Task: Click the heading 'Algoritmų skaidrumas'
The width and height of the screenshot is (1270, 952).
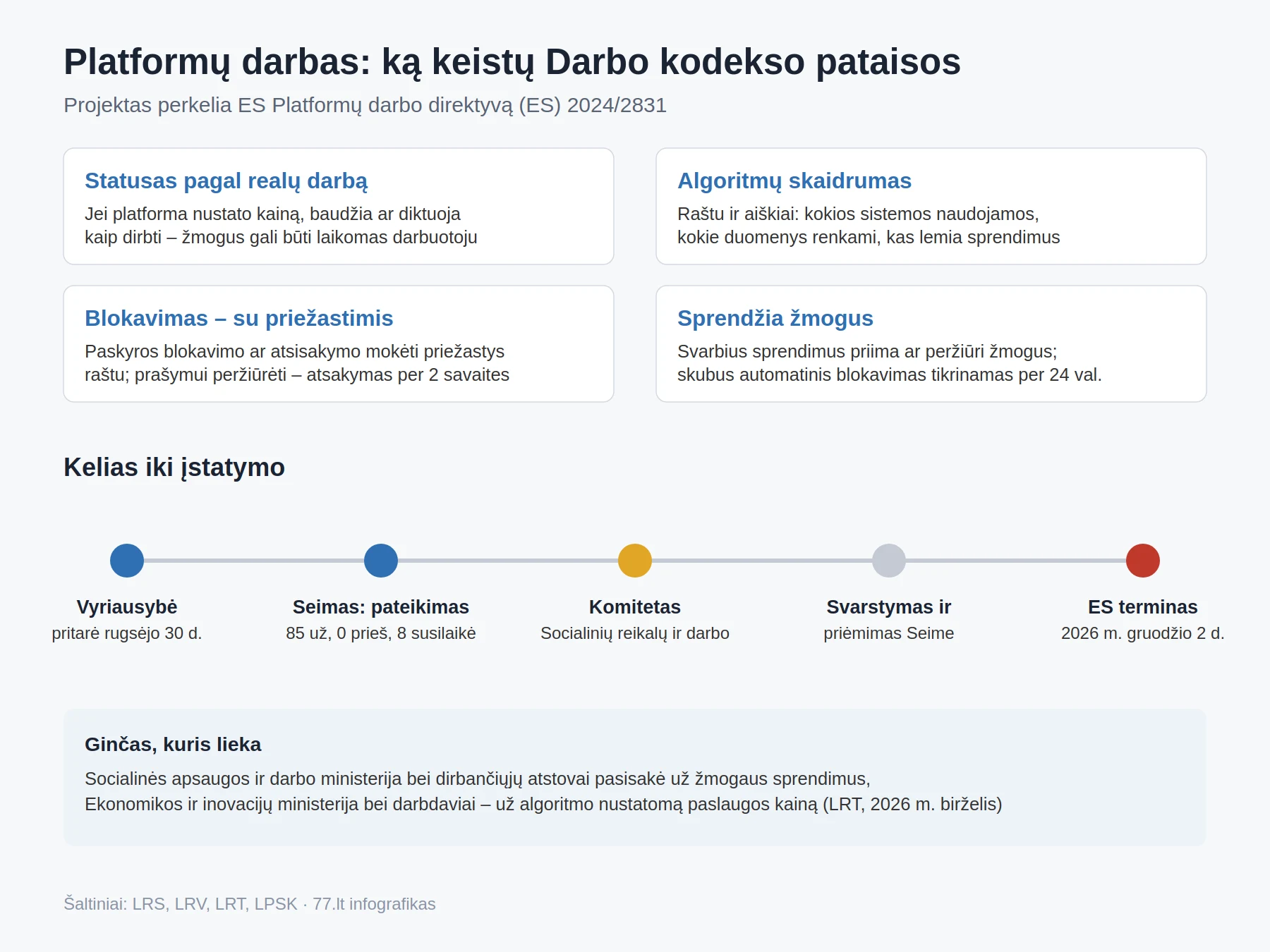Action: (x=794, y=181)
